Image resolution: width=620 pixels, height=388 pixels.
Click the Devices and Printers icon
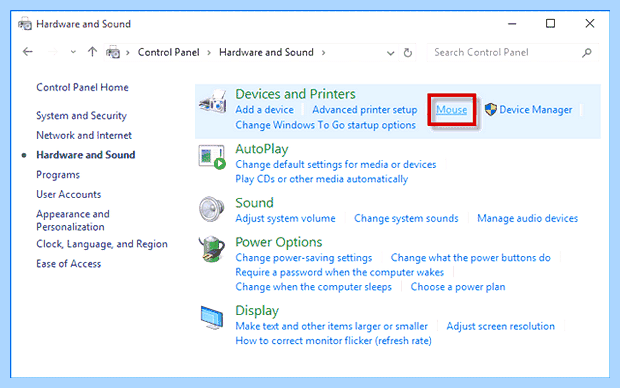[213, 101]
